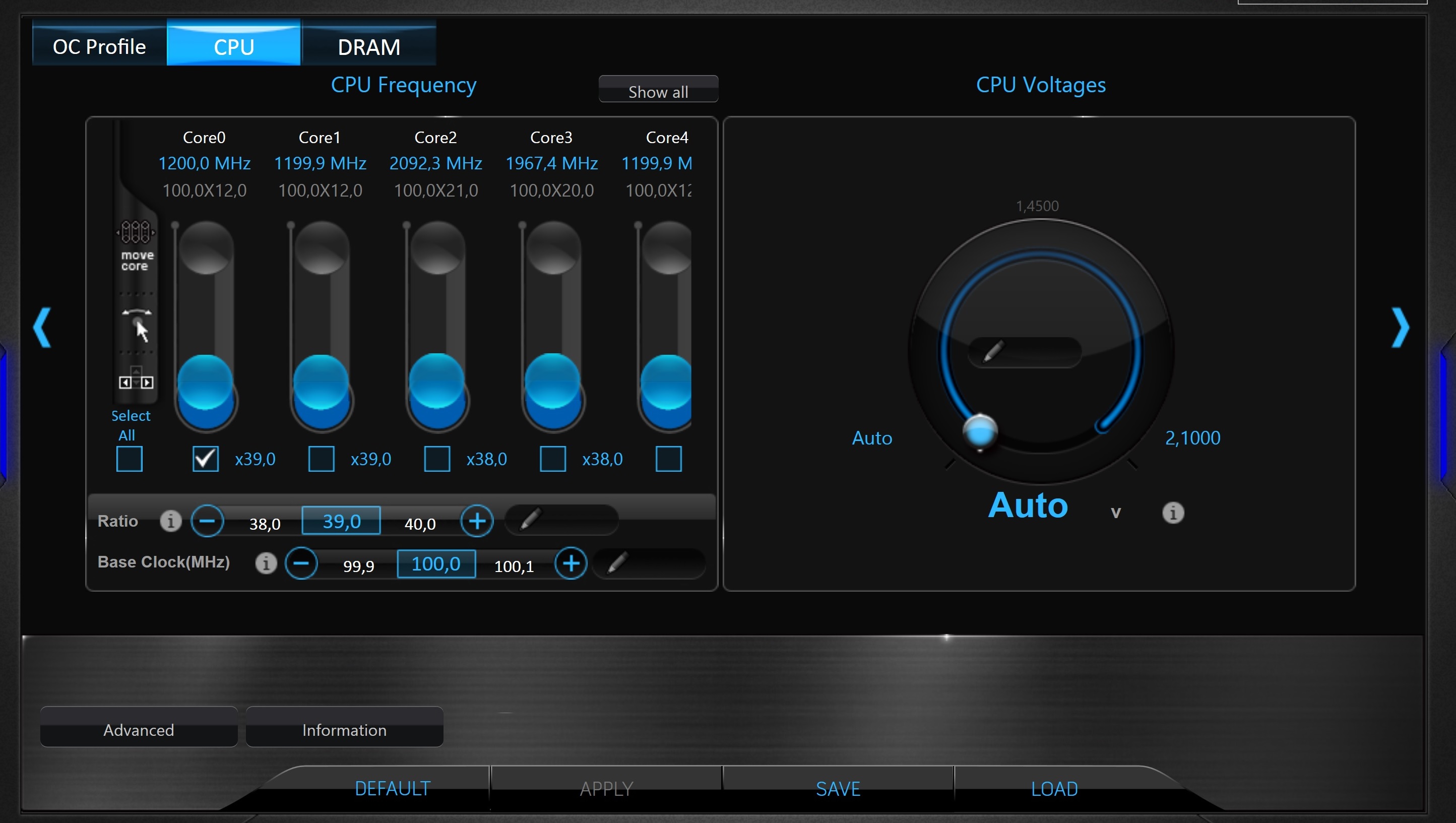Switch to the DRAM tab
This screenshot has width=1456, height=823.
coord(369,46)
